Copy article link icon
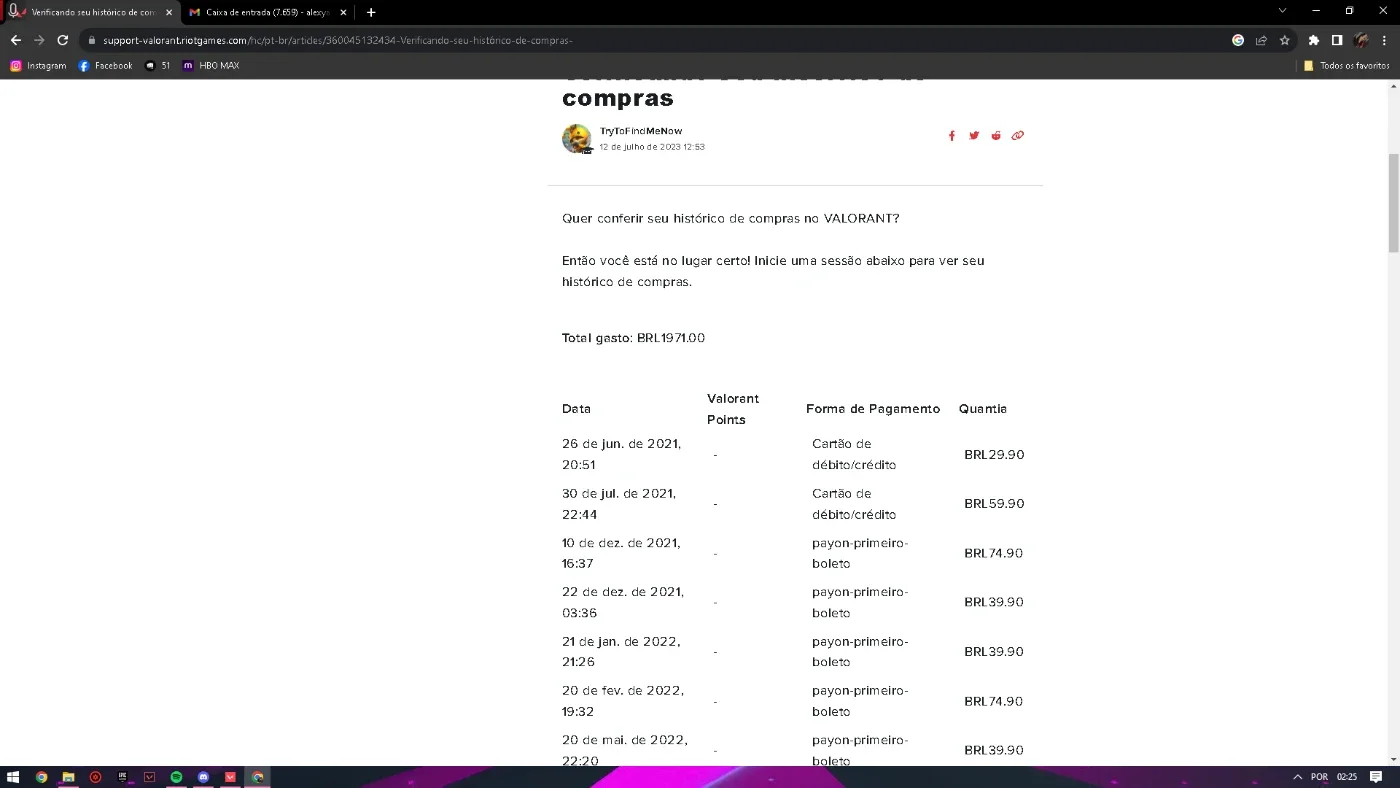This screenshot has width=1400, height=788. click(x=1018, y=136)
